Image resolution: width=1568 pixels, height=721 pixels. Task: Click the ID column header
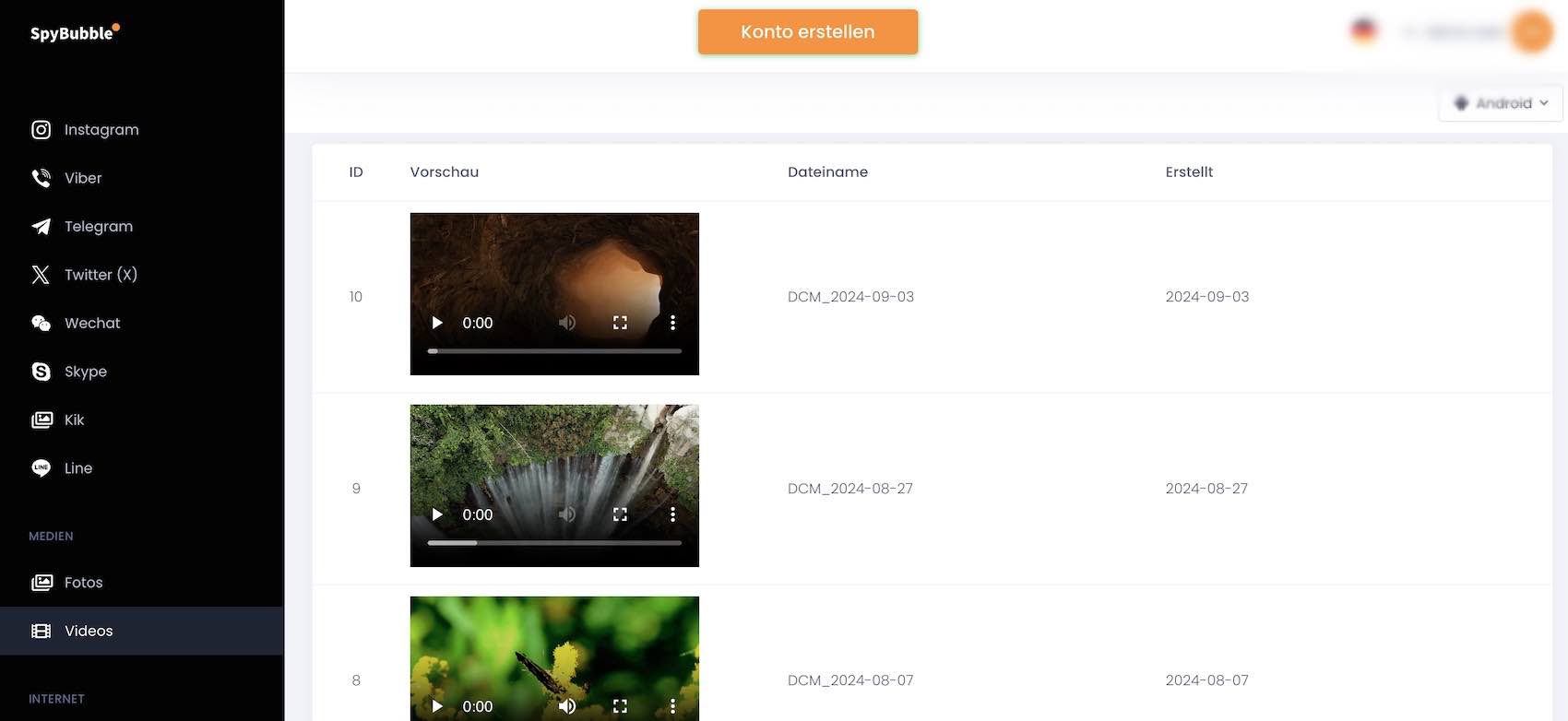click(x=356, y=172)
